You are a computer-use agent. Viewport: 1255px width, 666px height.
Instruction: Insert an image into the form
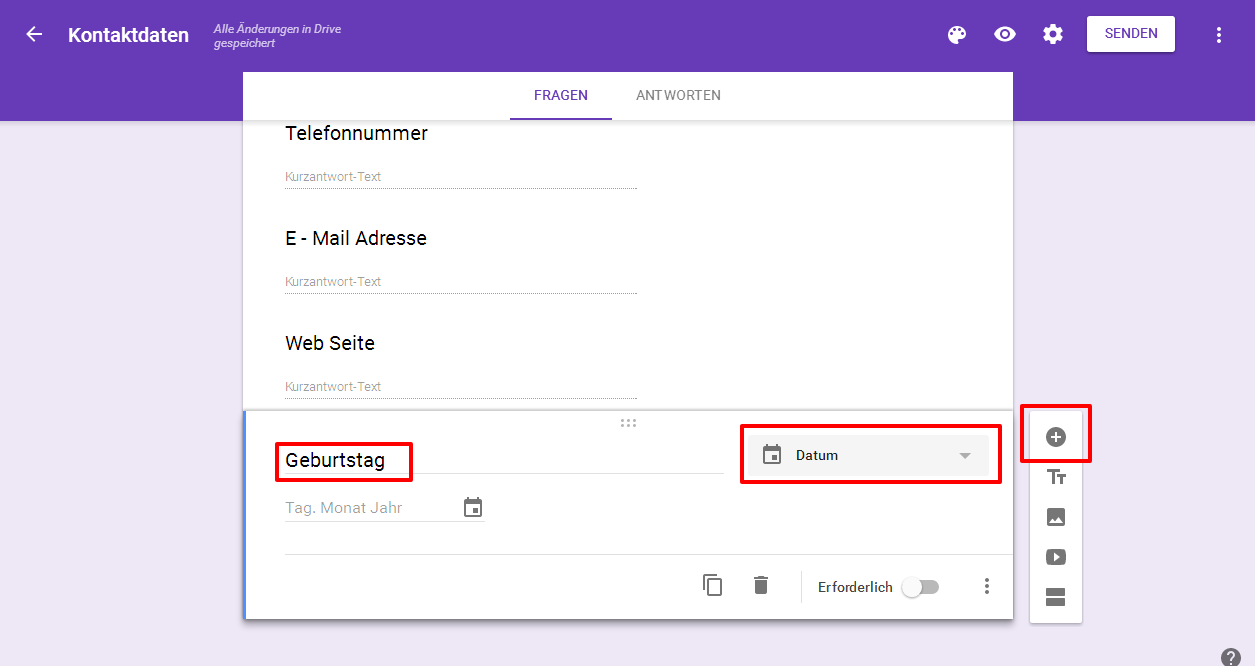1055,517
